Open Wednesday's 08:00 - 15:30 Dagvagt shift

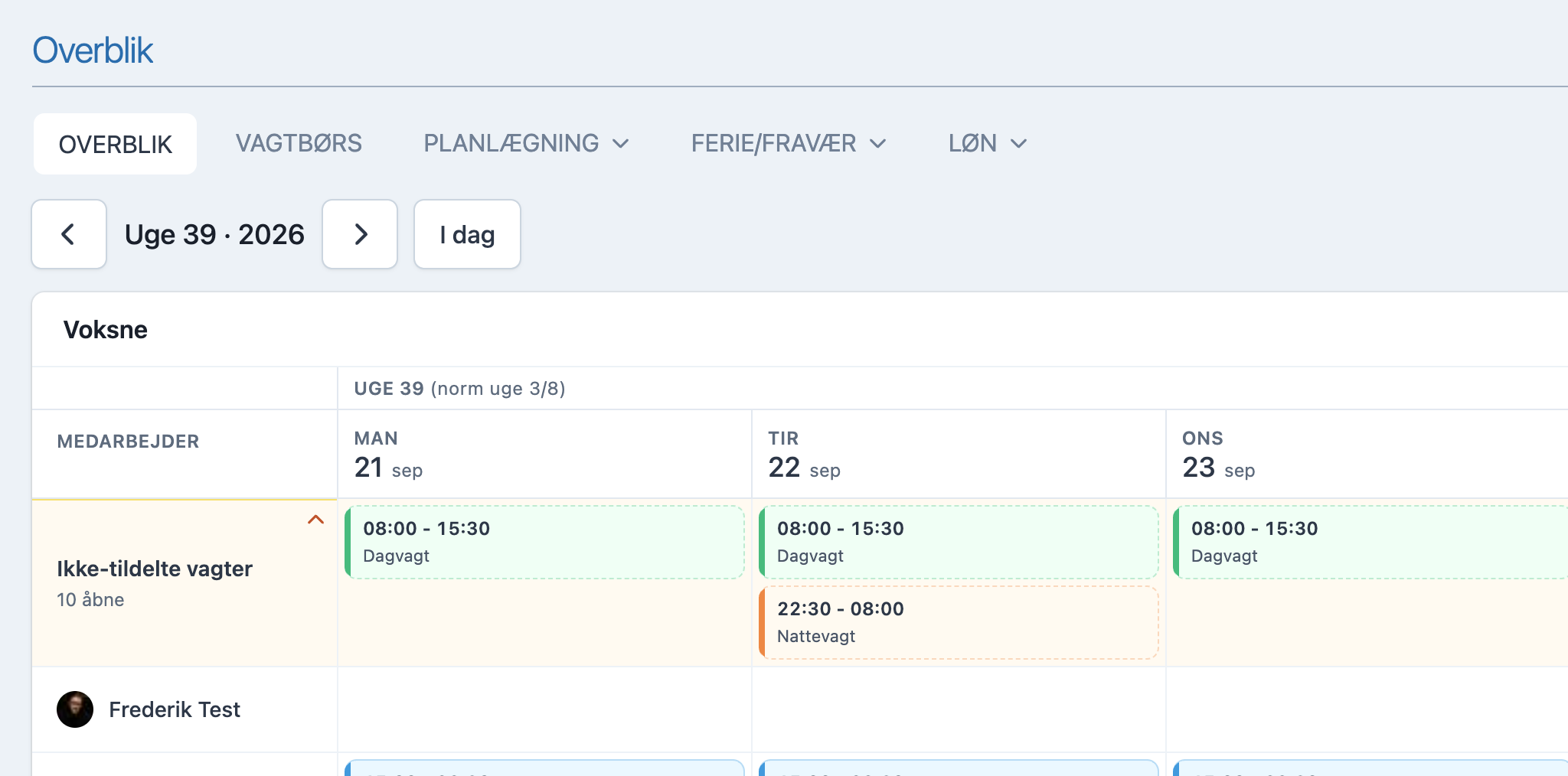1370,542
